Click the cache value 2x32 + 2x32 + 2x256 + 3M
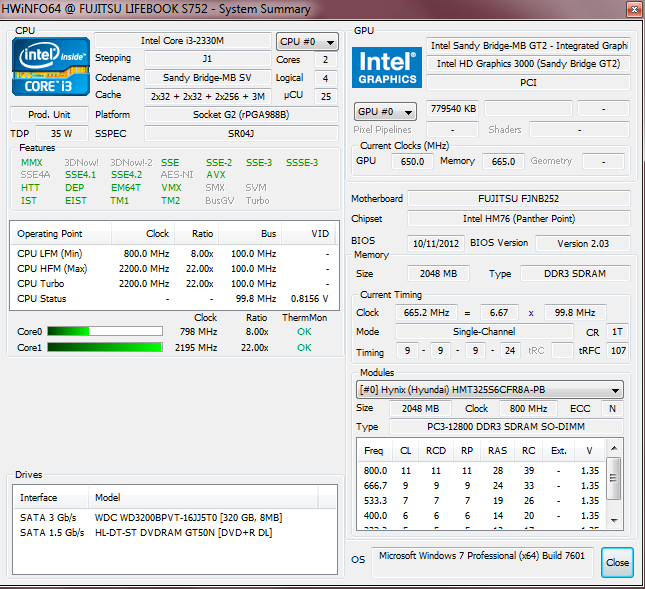 click(x=207, y=96)
